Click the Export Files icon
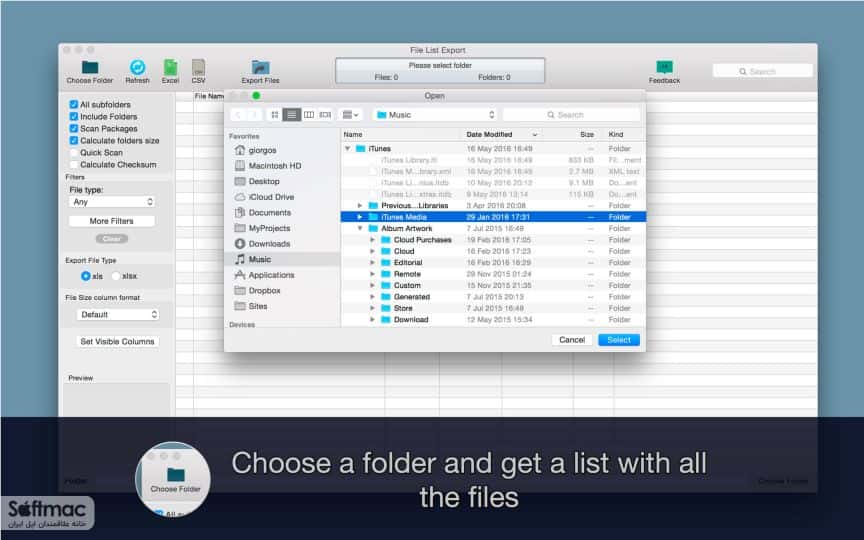This screenshot has height=540, width=864. [x=260, y=68]
